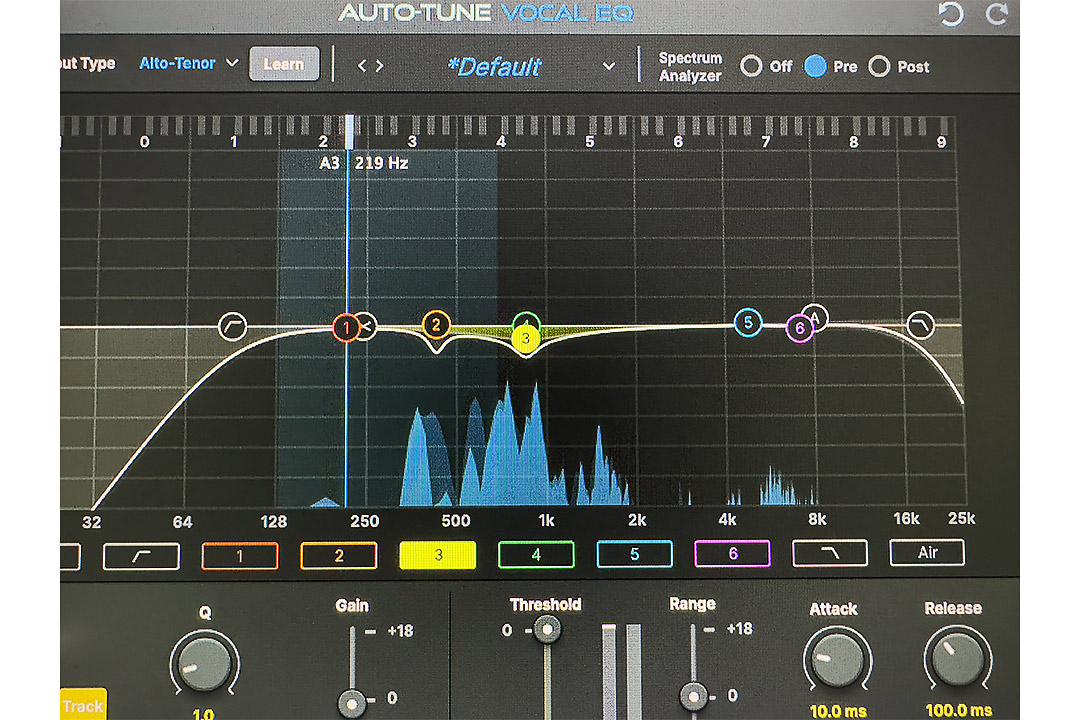
Task: Set Spectrum Analyzer to Post
Action: [879, 66]
